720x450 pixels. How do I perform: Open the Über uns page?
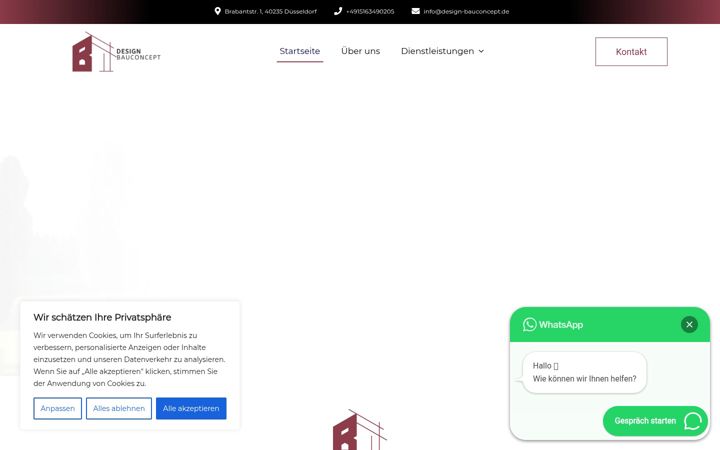click(360, 51)
